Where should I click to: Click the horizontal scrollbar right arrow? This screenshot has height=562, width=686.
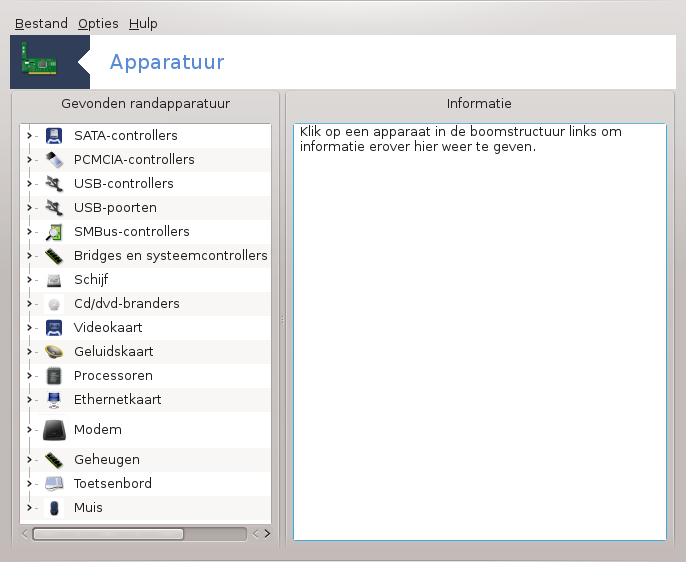267,534
